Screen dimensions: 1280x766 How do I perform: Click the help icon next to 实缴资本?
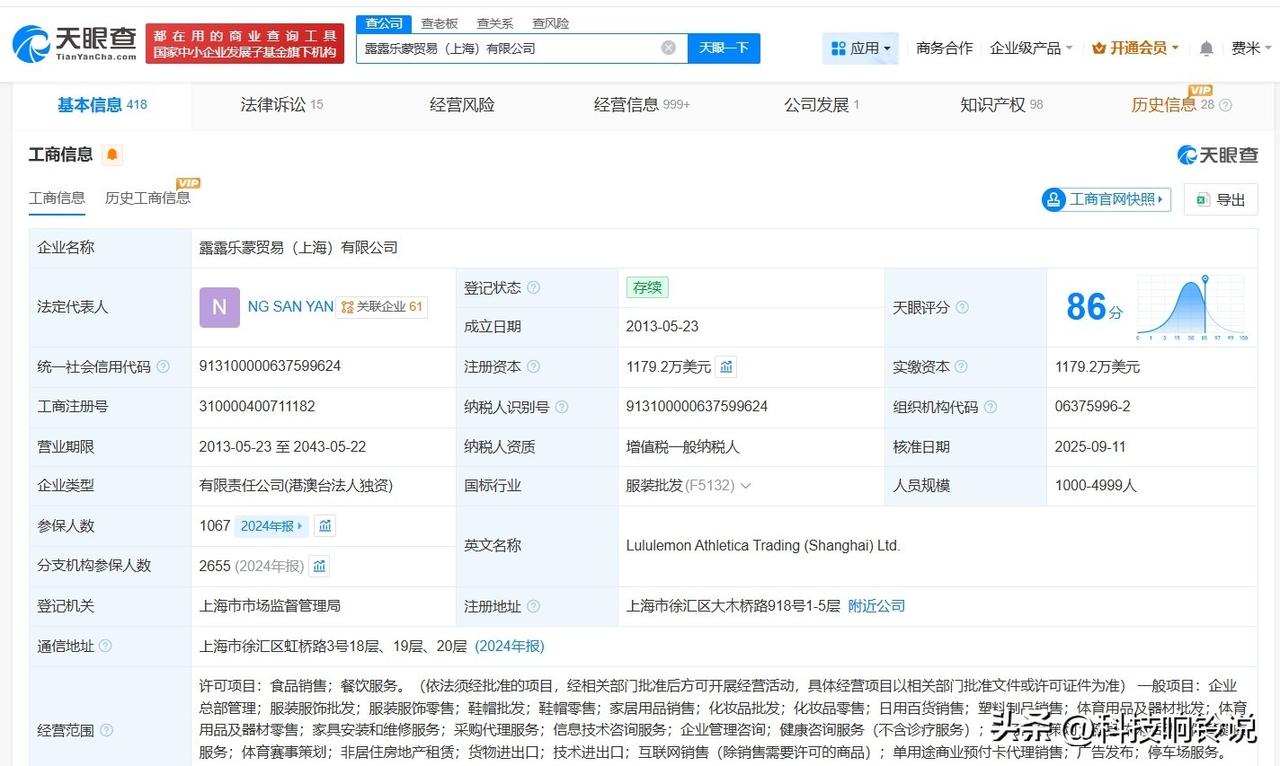[x=962, y=367]
